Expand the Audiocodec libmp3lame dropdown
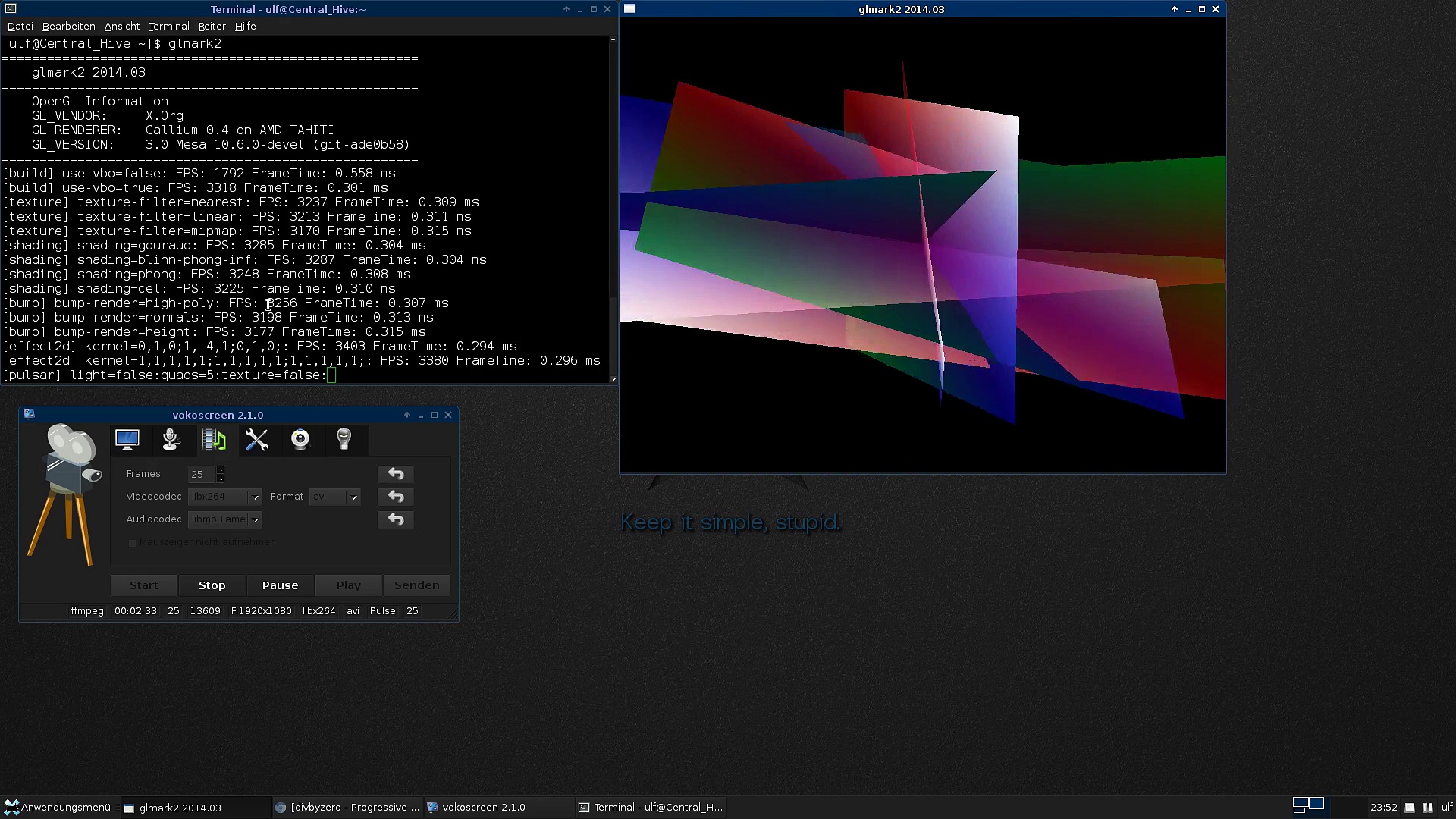 pyautogui.click(x=256, y=519)
